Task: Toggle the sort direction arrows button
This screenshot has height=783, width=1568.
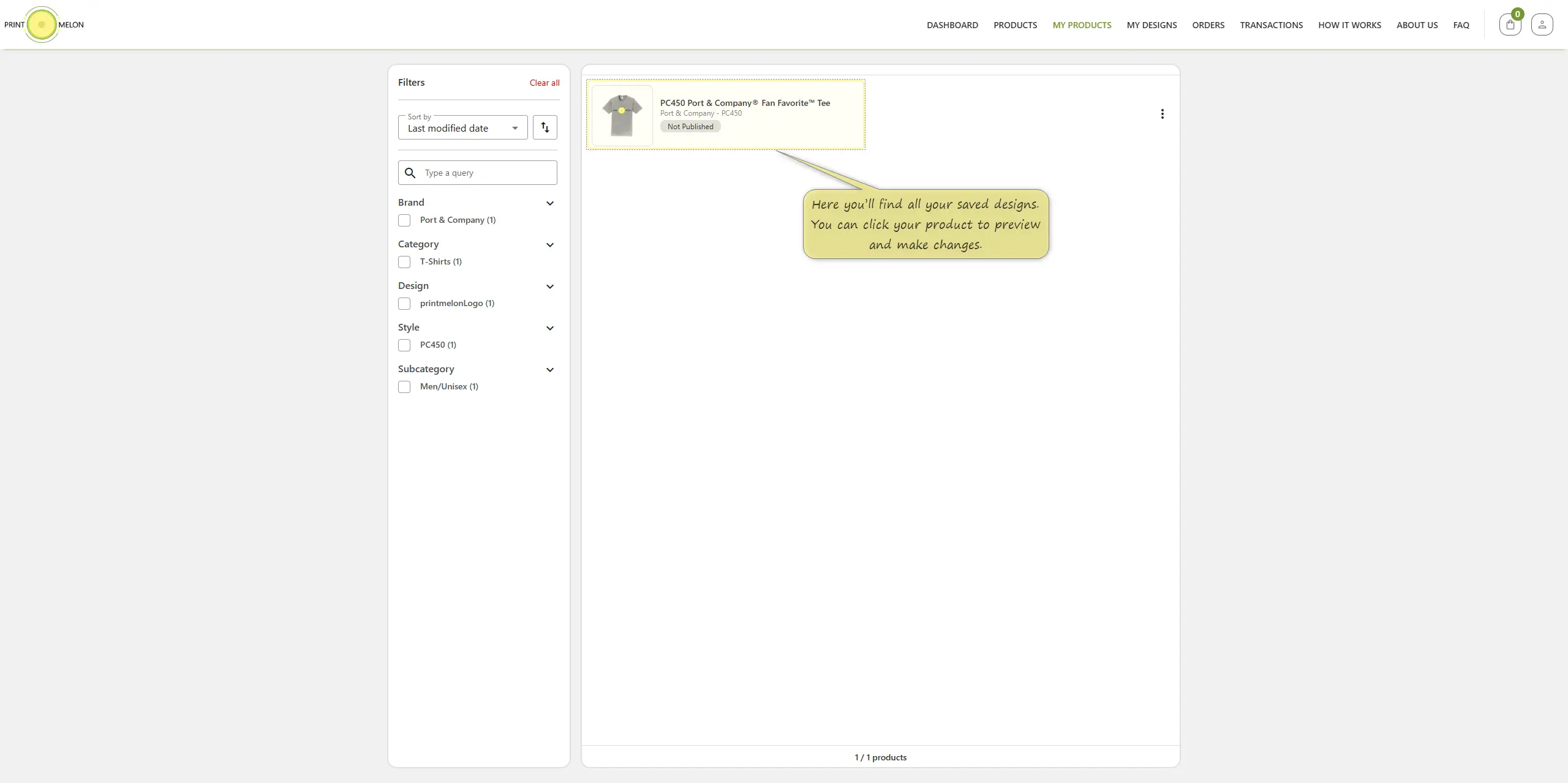Action: tap(545, 127)
